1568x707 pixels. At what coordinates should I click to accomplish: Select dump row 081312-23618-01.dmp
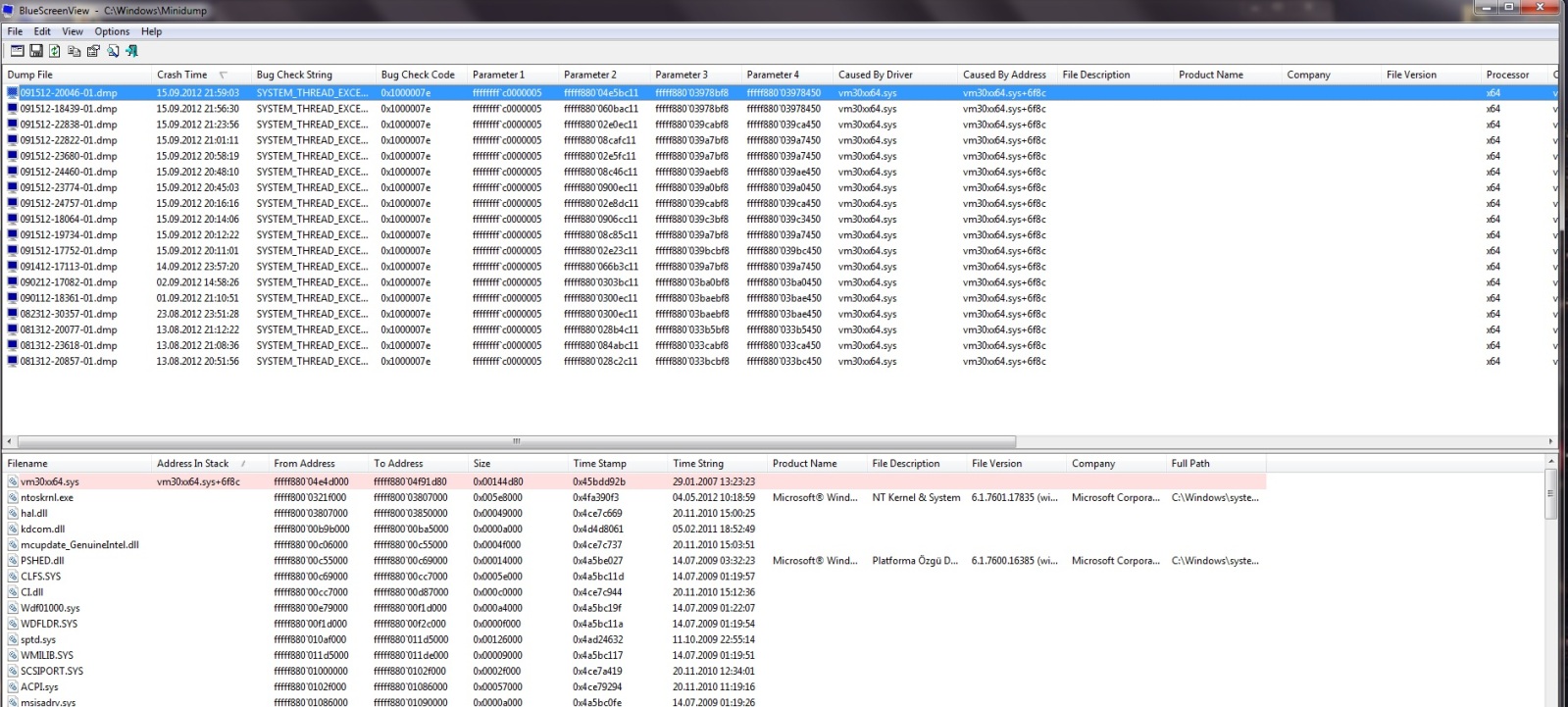pyautogui.click(x=779, y=345)
